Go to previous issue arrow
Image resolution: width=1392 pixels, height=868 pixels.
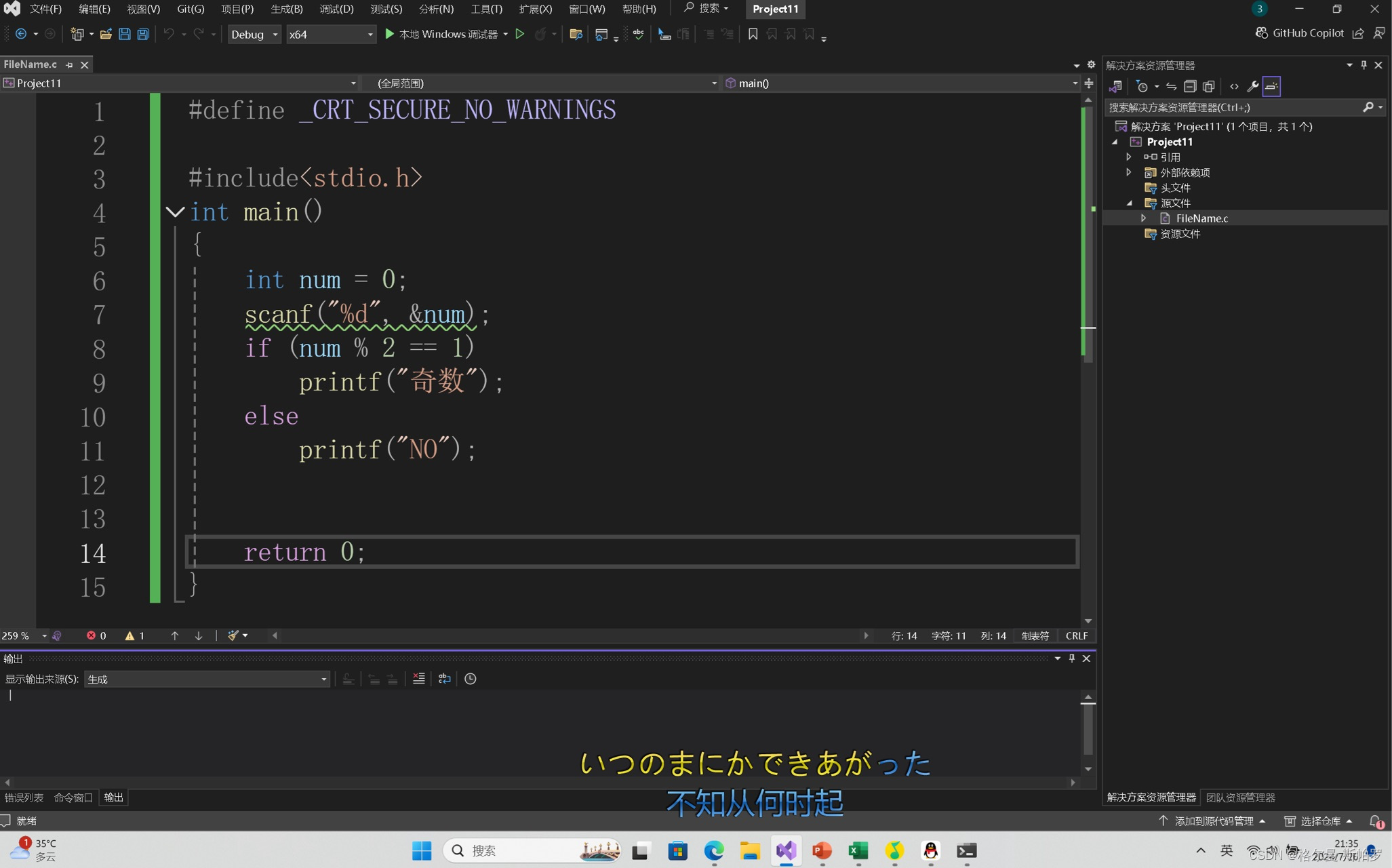[x=175, y=635]
